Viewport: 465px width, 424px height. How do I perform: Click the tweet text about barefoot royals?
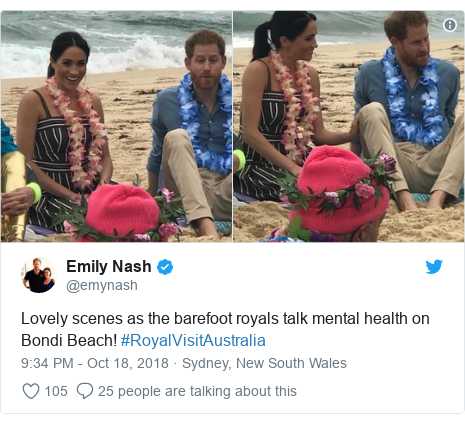[x=225, y=329]
